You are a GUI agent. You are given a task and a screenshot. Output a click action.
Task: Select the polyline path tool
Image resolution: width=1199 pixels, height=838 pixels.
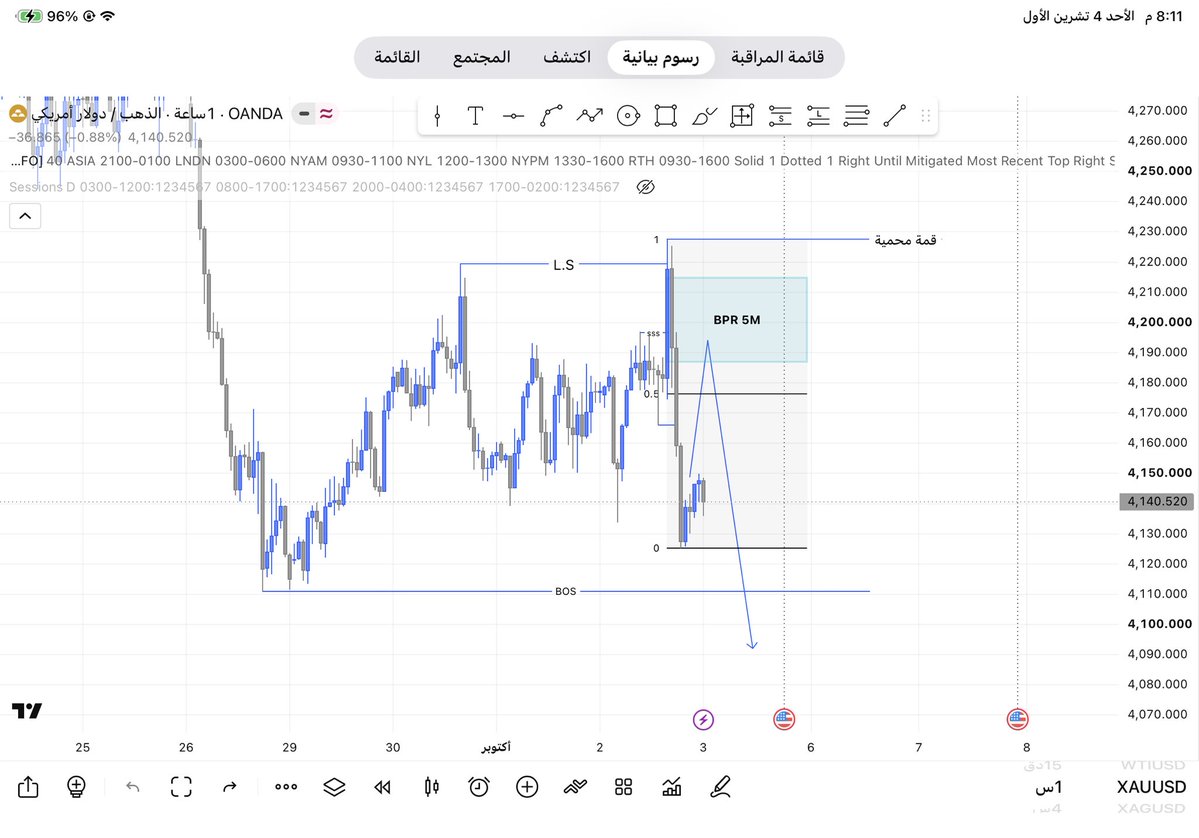(x=590, y=116)
